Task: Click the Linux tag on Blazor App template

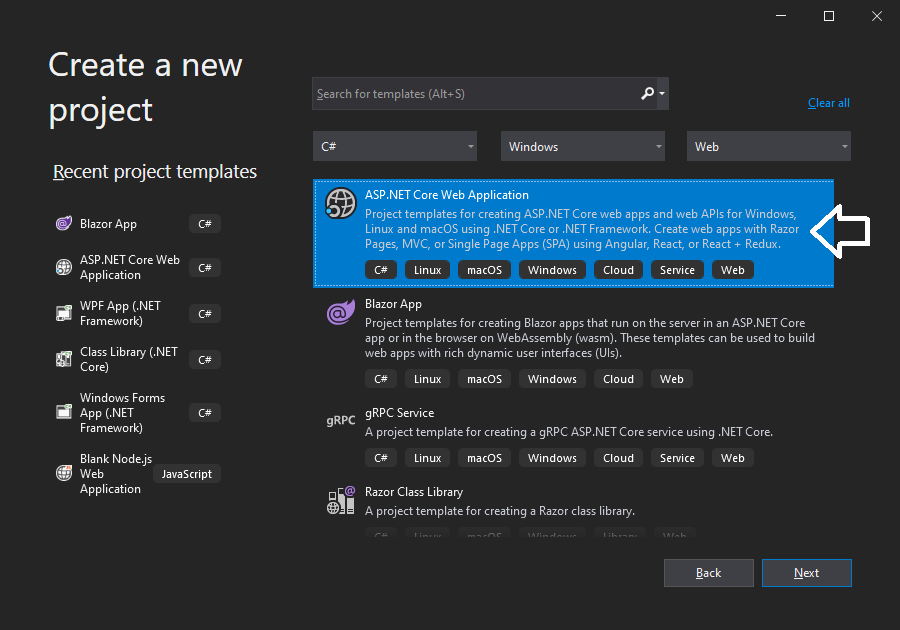Action: coord(428,379)
